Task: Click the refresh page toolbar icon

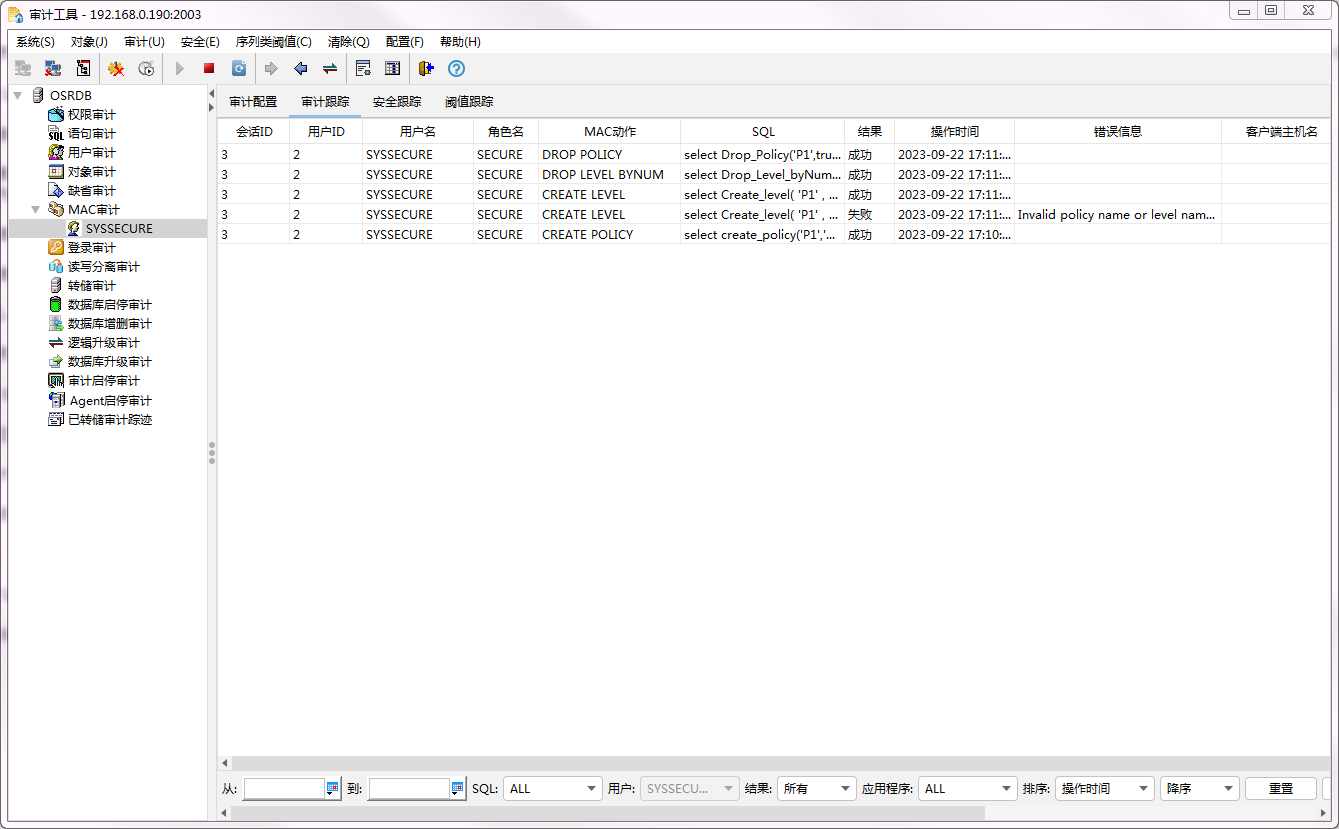Action: pos(239,69)
